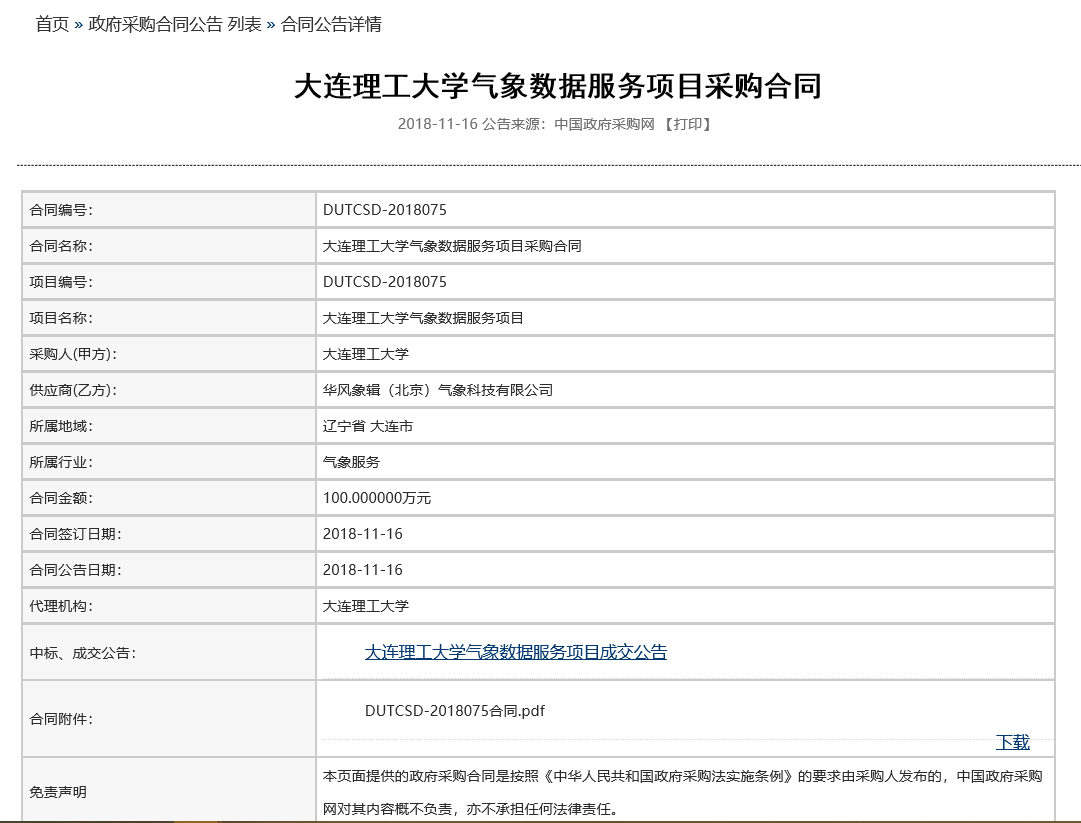Select the contract amount 100.000000万元
The height and width of the screenshot is (823, 1081).
click(379, 497)
